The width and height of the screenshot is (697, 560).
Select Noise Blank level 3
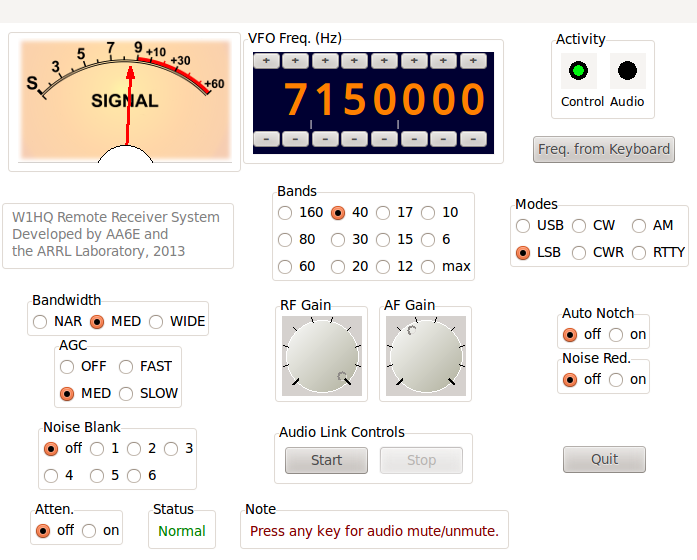pyautogui.click(x=171, y=449)
